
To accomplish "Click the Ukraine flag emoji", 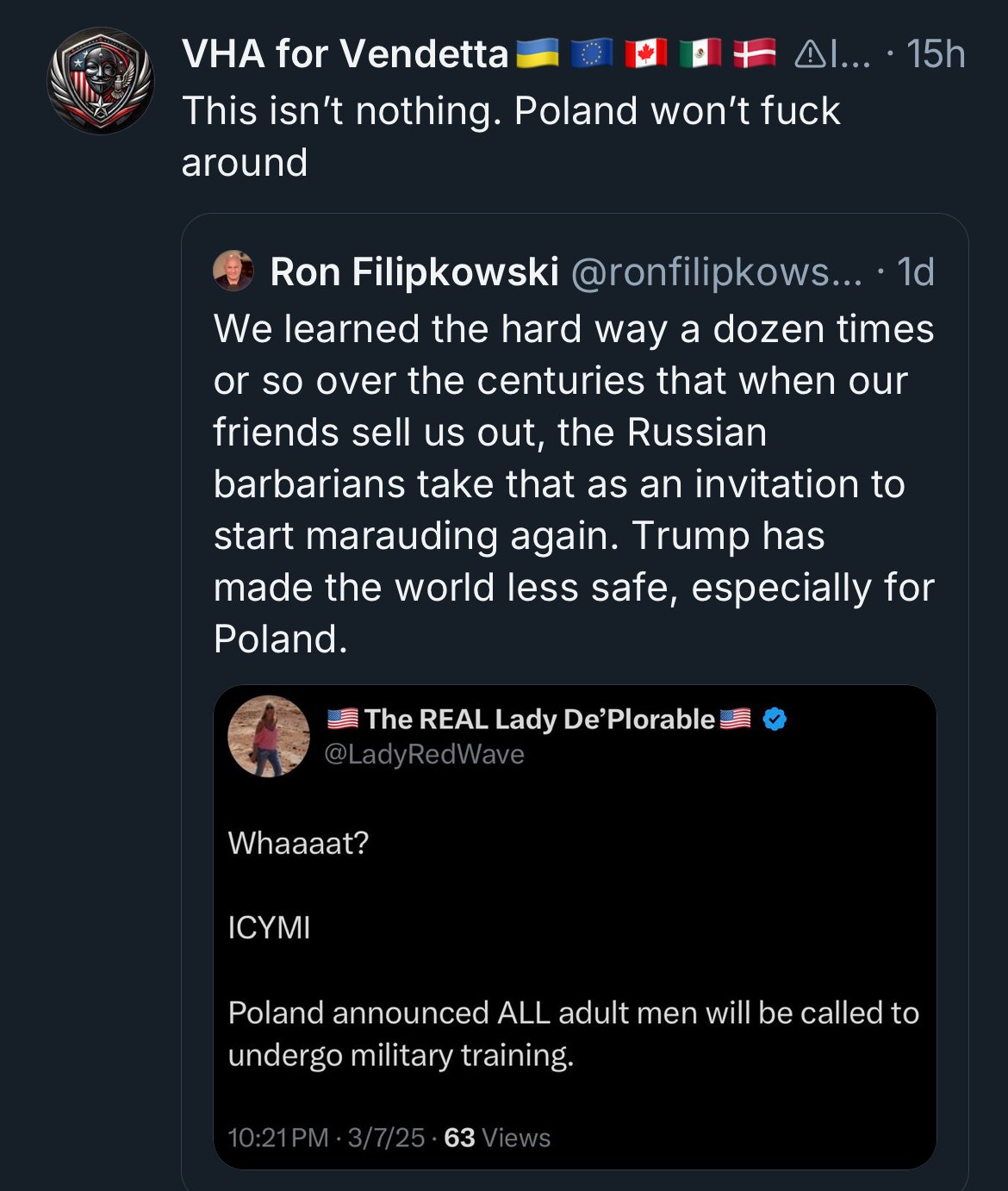I will pyautogui.click(x=537, y=54).
